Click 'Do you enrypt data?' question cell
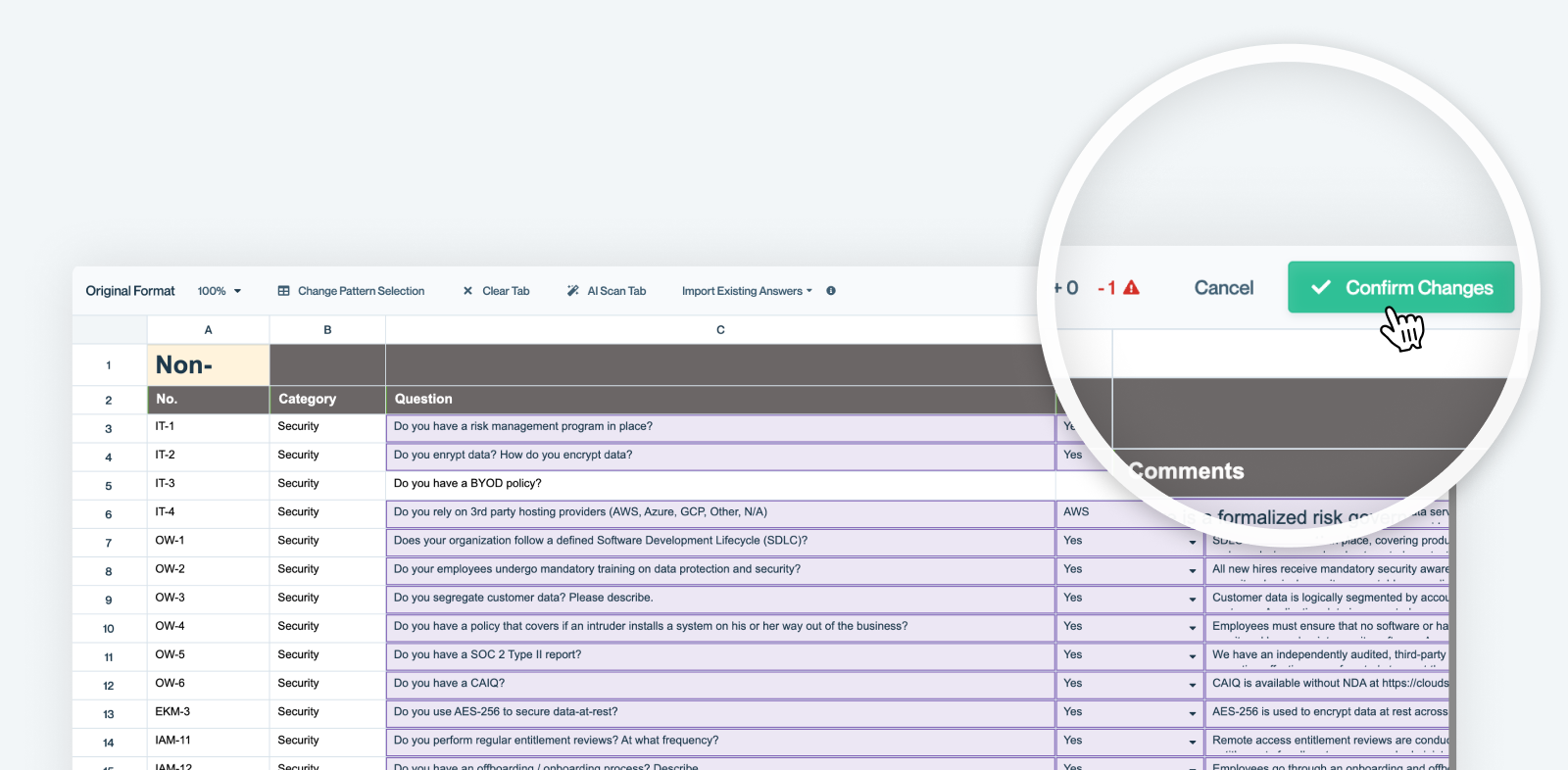Viewport: 1568px width, 770px height. coord(720,457)
